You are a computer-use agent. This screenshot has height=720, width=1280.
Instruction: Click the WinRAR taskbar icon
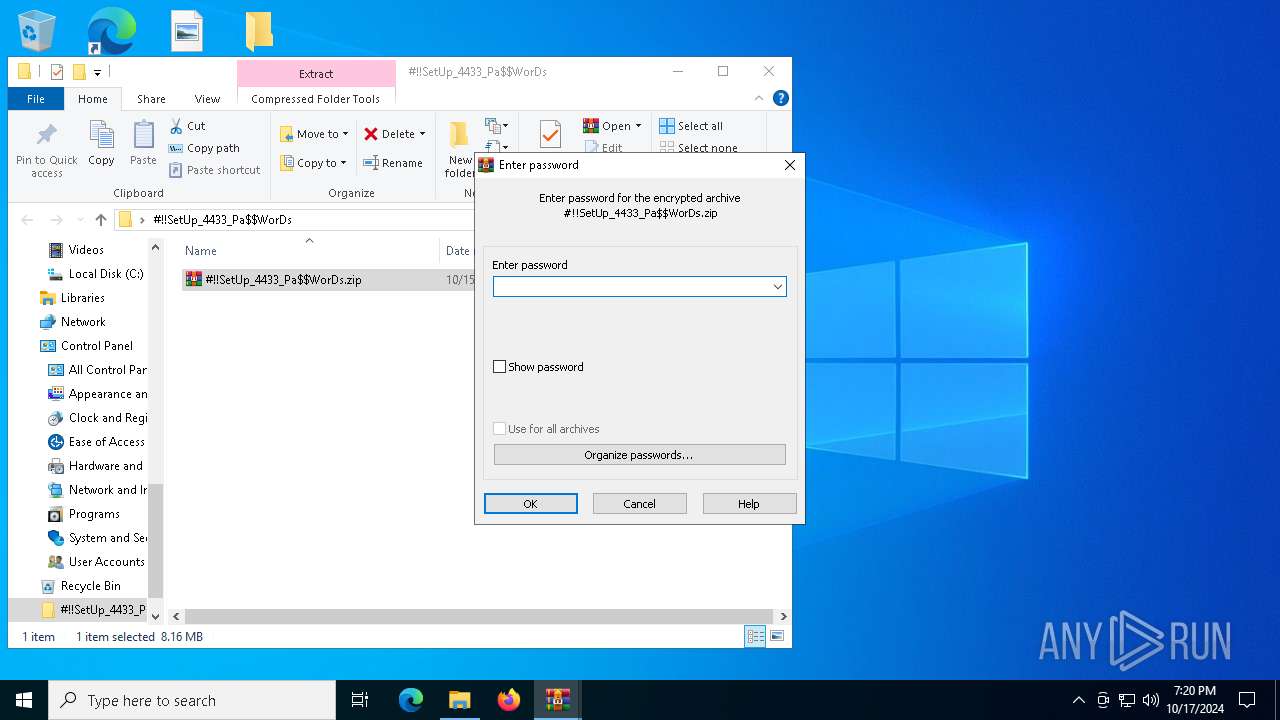pos(557,700)
